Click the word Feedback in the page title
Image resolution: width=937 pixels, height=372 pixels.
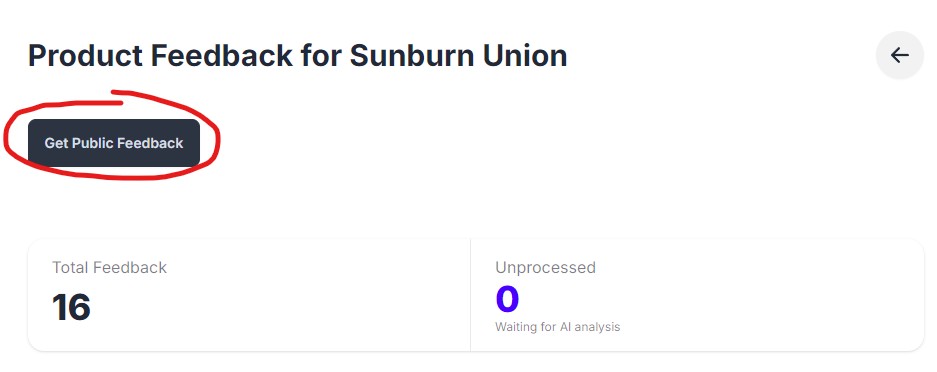(x=222, y=56)
